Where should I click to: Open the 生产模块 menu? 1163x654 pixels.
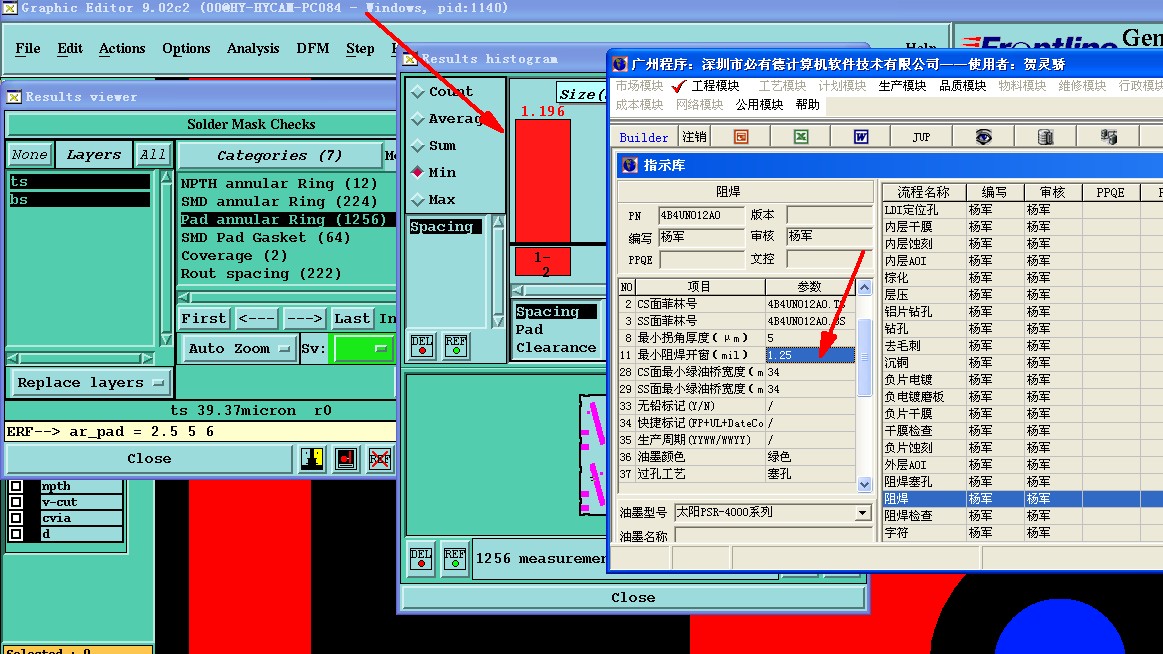coord(902,86)
